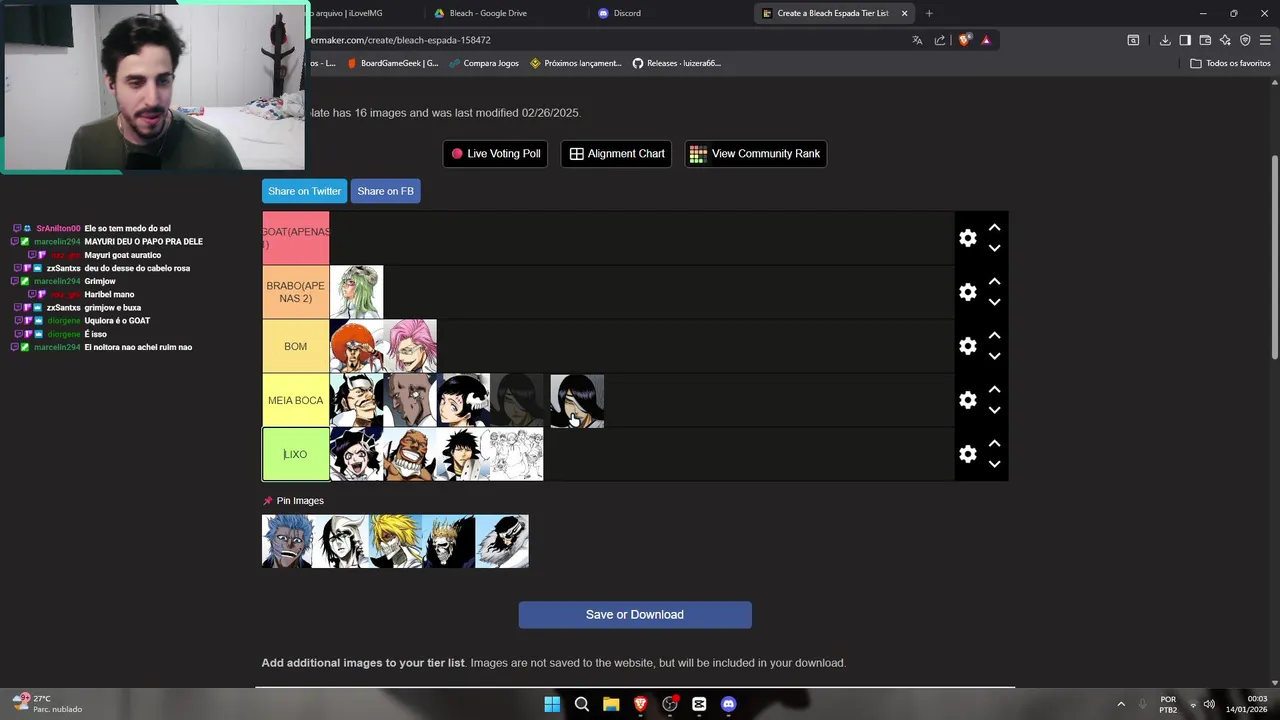
Task: Open a new browser tab
Action: pos(929,13)
